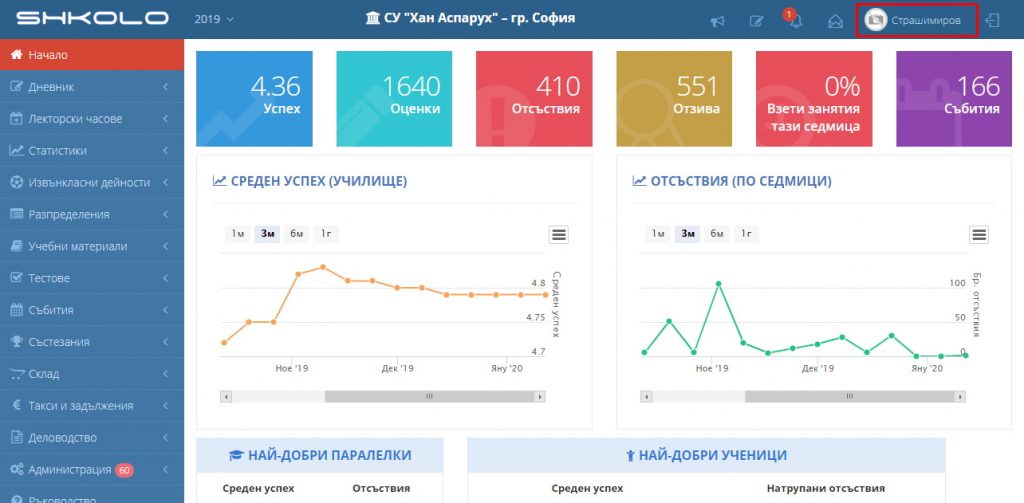
Task: Go to Начало in sidebar
Action: (x=92, y=55)
